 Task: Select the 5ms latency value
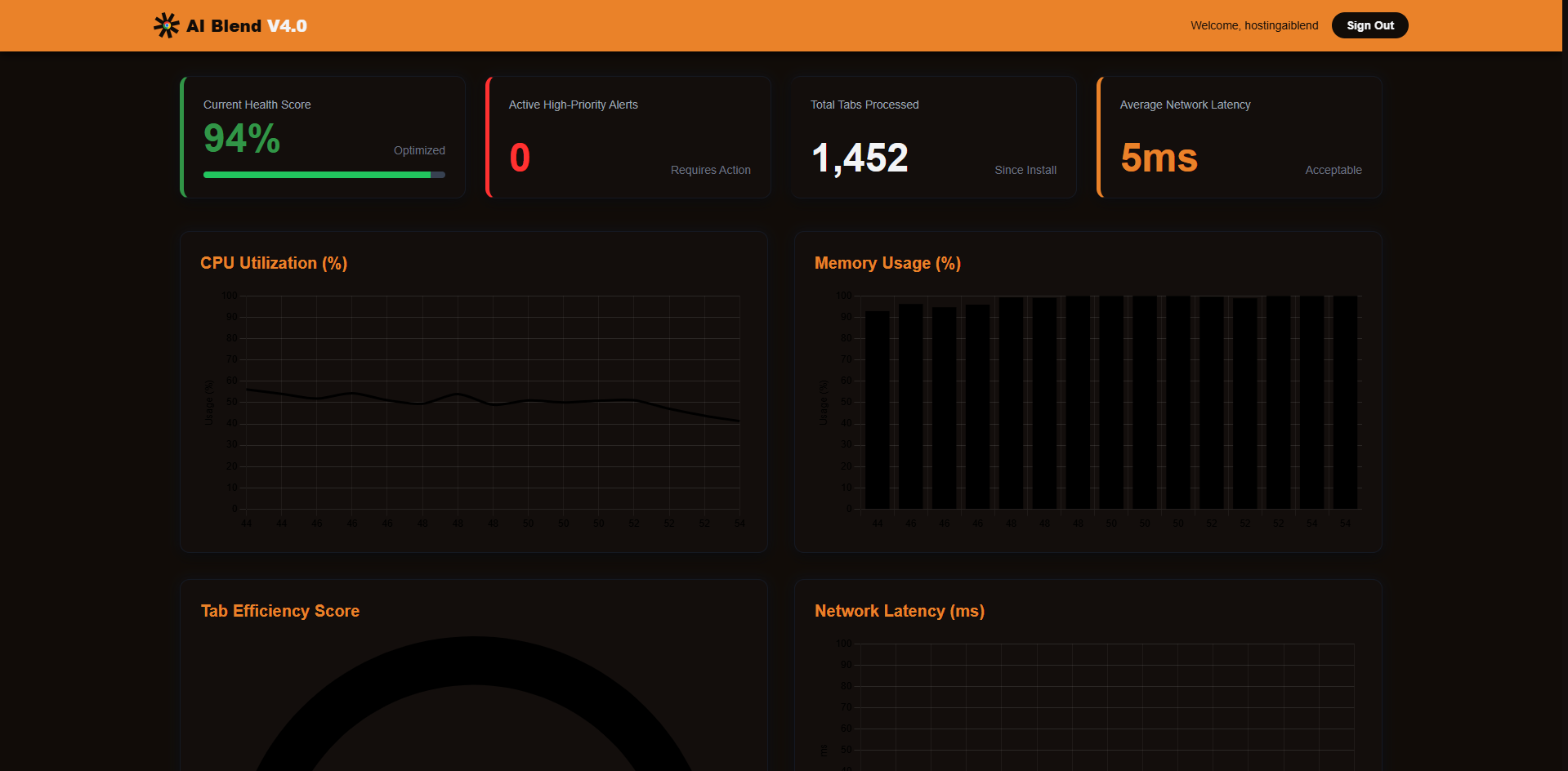(x=1159, y=158)
